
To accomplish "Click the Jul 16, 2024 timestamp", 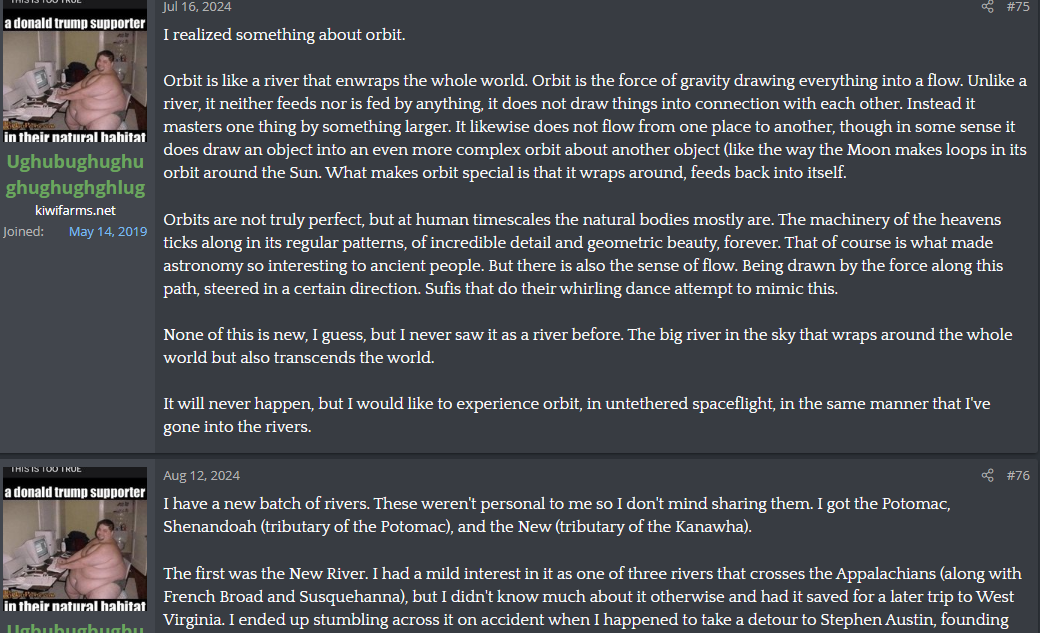I will coord(197,7).
